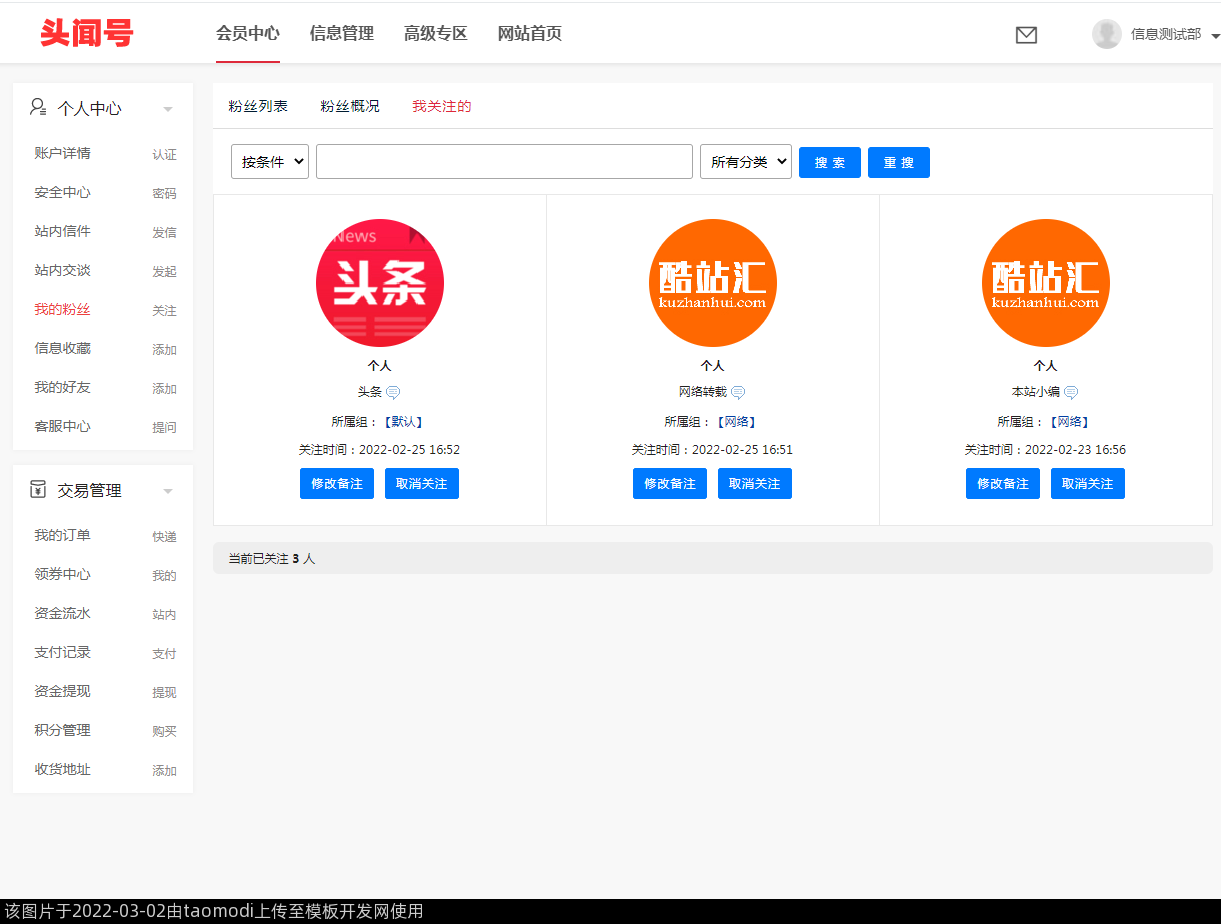Screen dimensions: 1221x924
Task: Click the user avatar icon in header
Action: pos(1106,34)
